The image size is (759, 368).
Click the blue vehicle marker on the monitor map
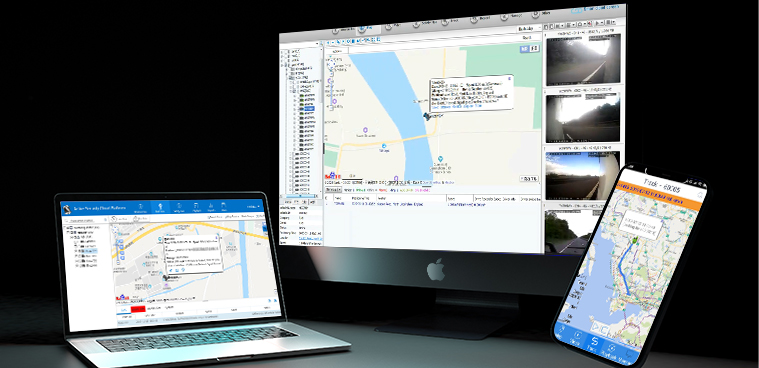[426, 116]
